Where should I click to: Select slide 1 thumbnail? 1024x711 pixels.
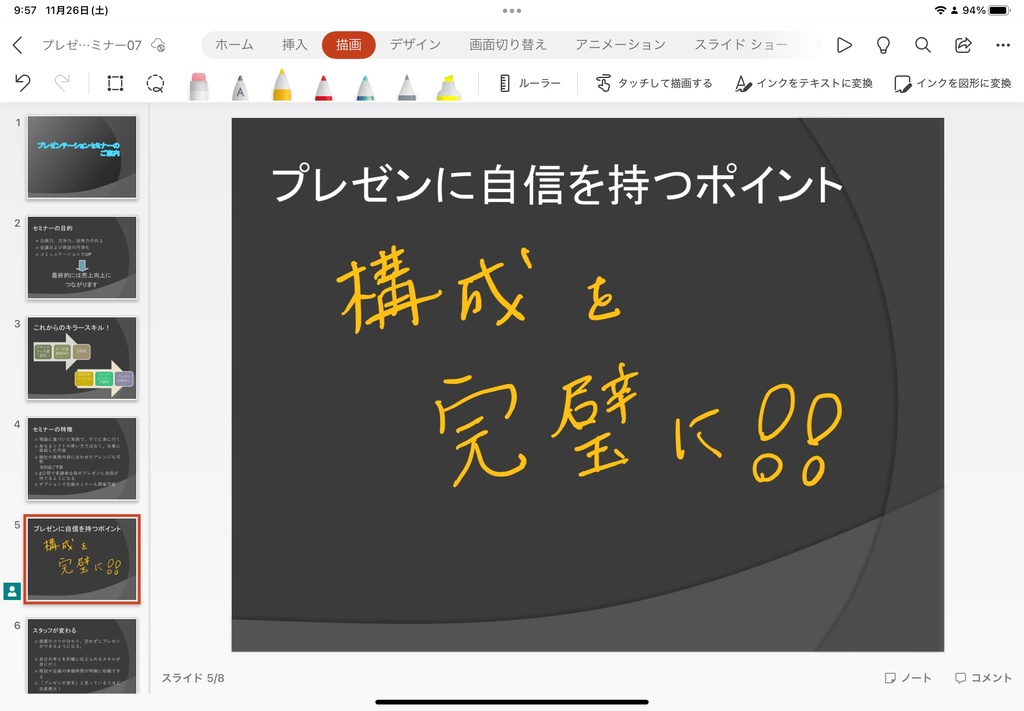[82, 157]
